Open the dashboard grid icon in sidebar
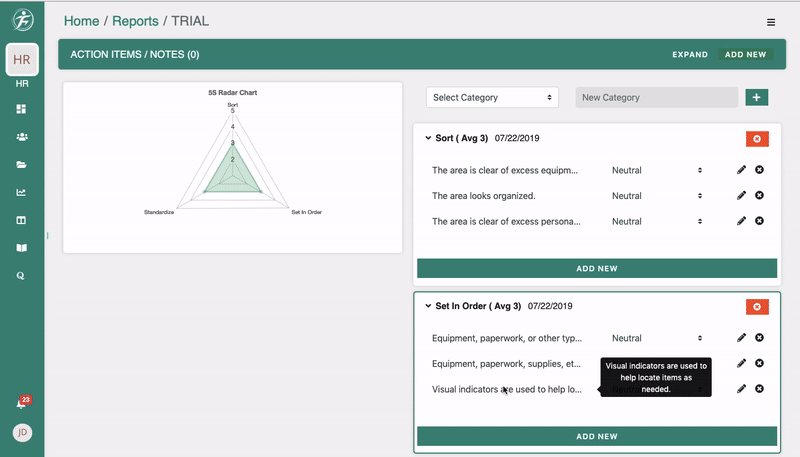 (x=21, y=109)
